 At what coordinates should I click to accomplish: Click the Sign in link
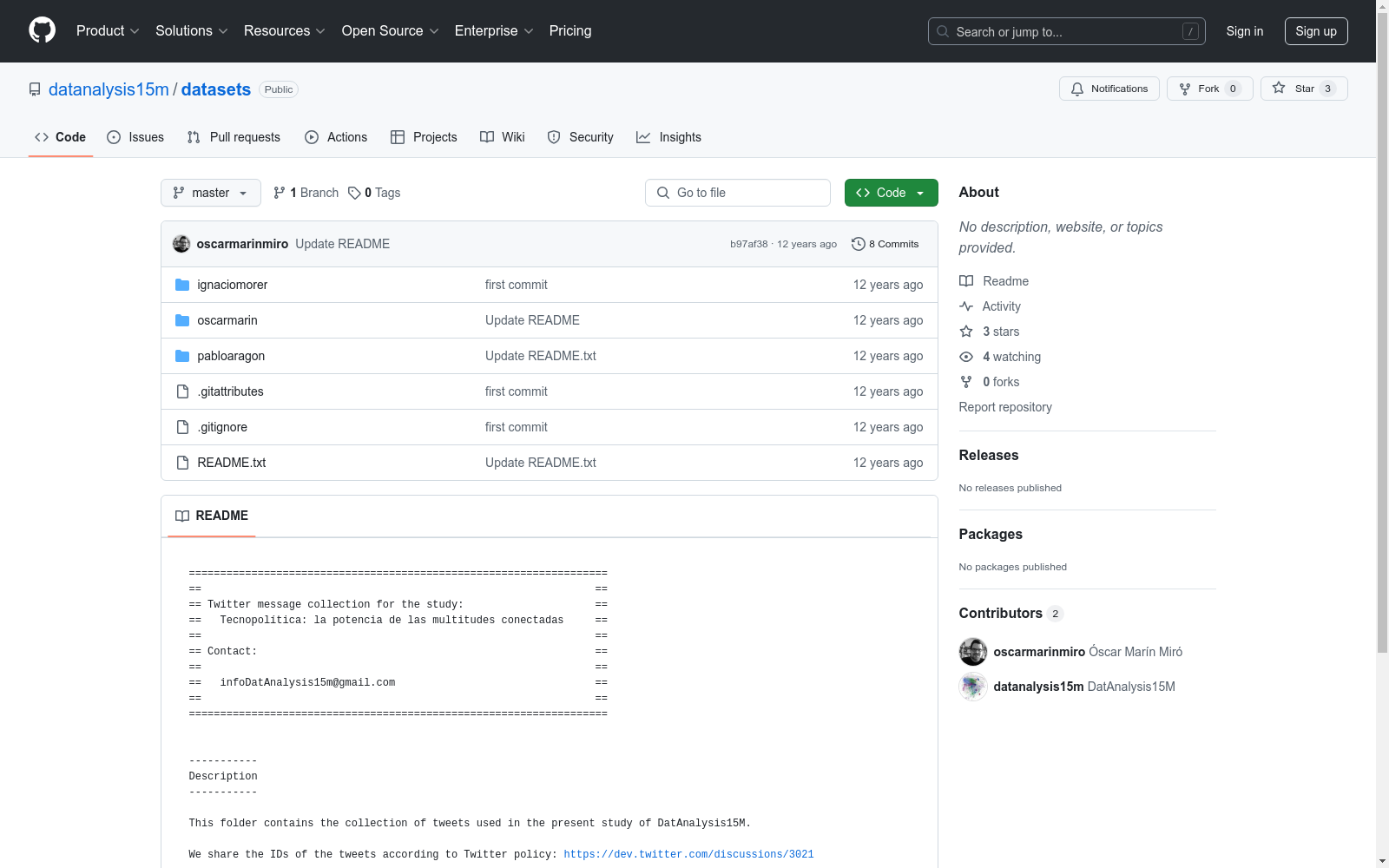1245,31
